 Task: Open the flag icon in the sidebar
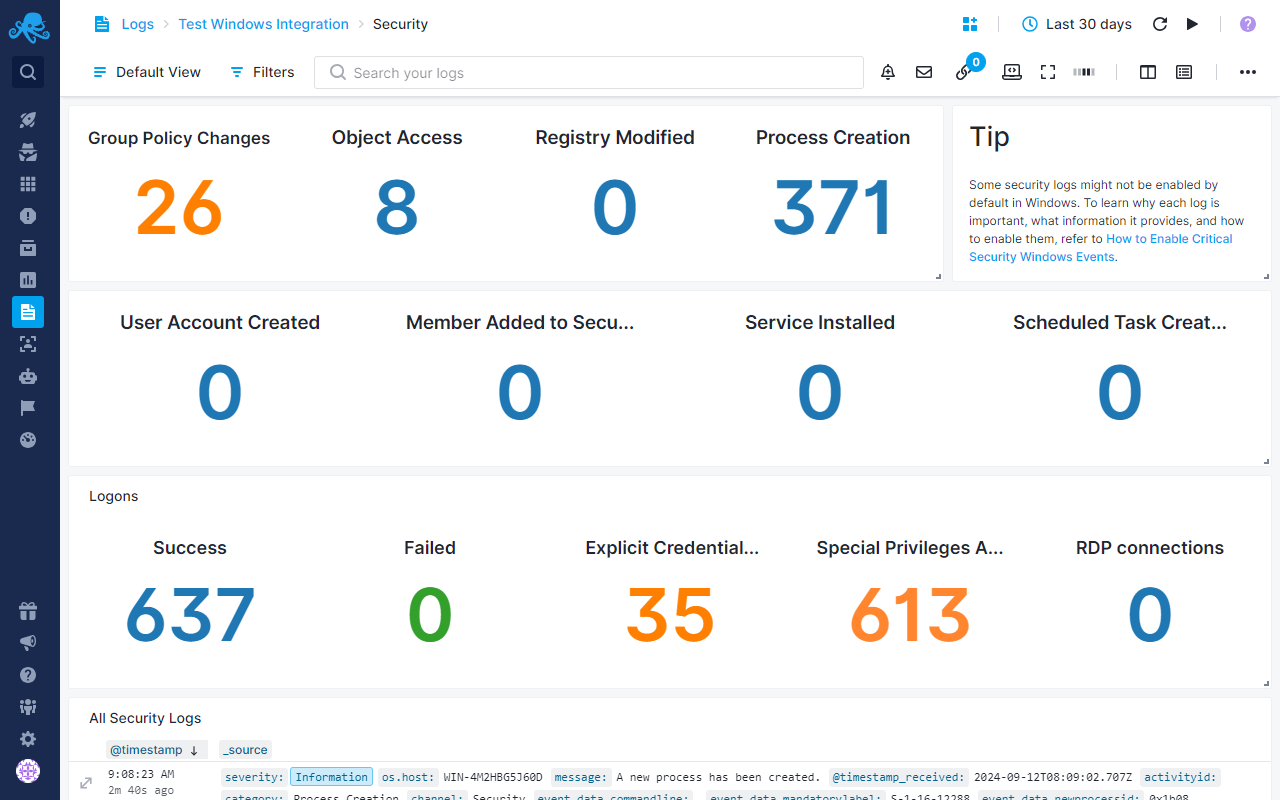point(28,408)
